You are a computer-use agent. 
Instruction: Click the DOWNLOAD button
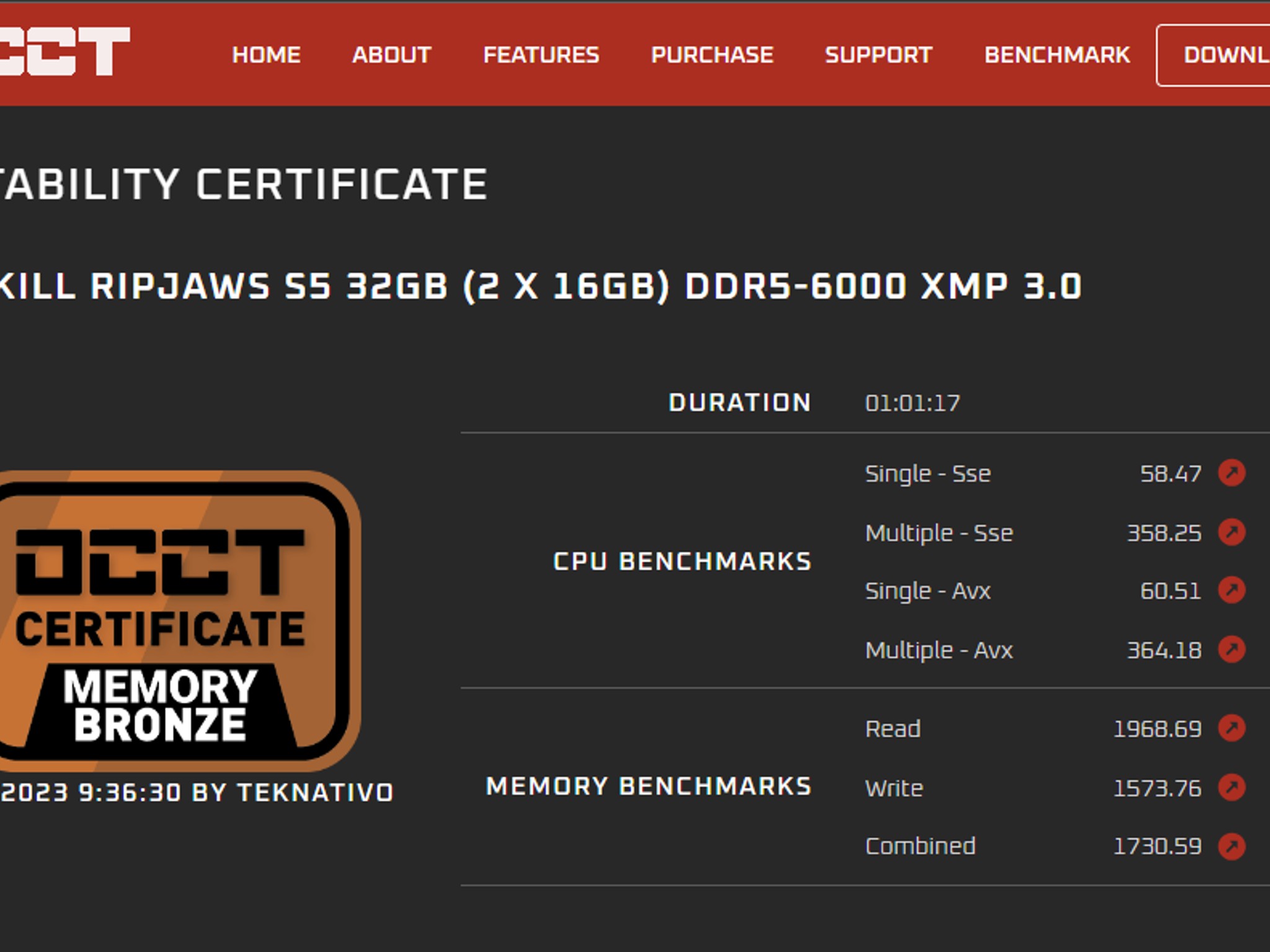(1214, 55)
